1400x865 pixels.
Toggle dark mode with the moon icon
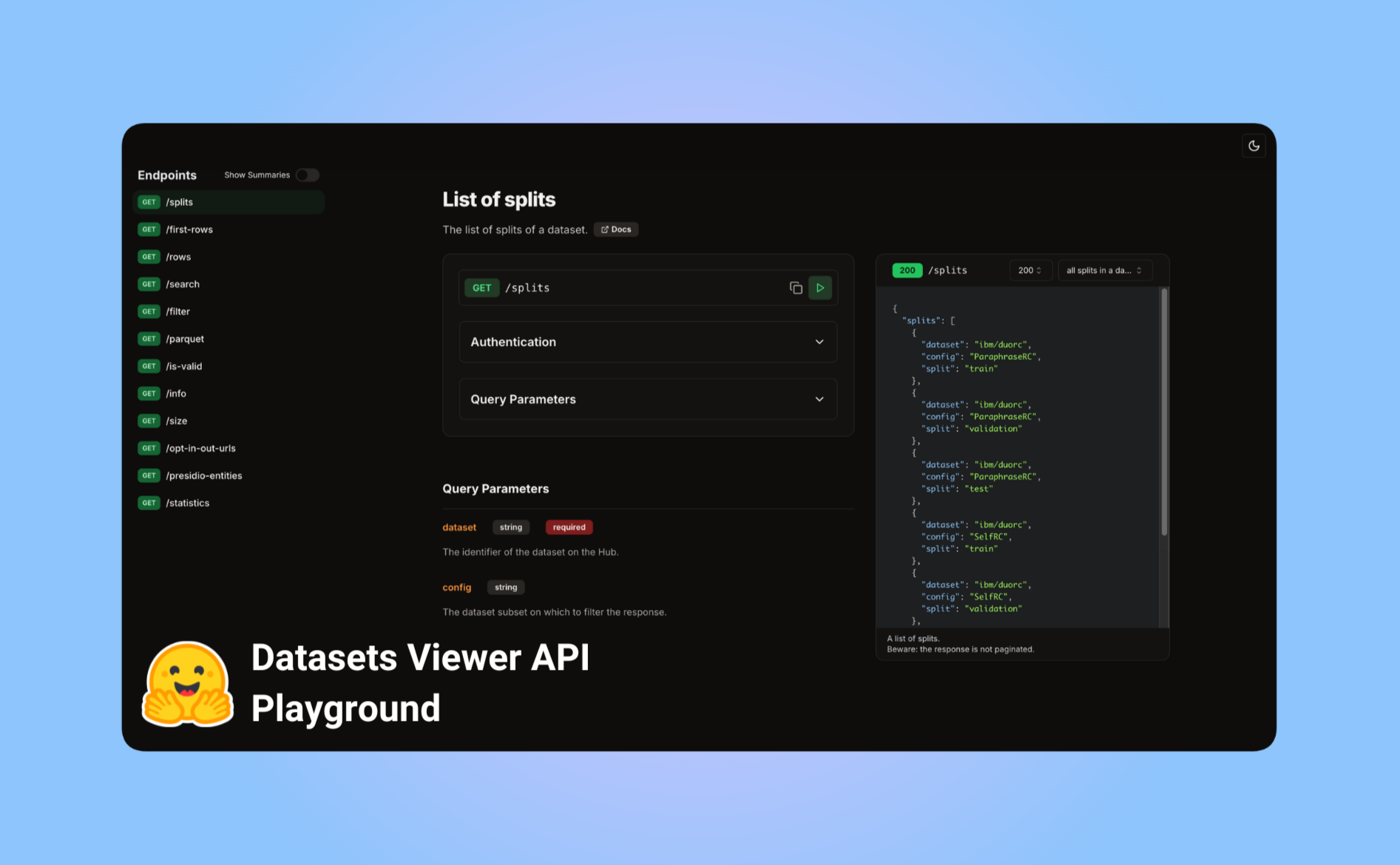tap(1254, 145)
